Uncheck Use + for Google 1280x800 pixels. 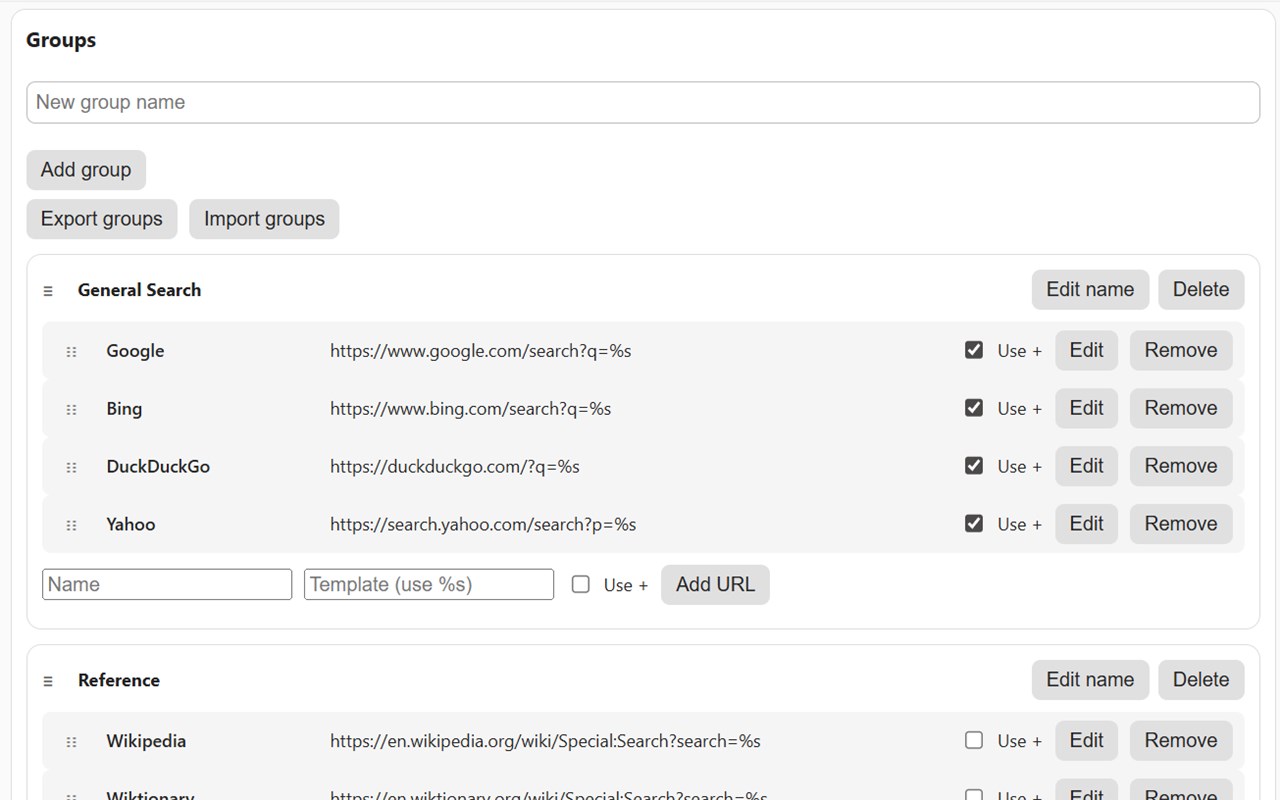click(x=974, y=350)
